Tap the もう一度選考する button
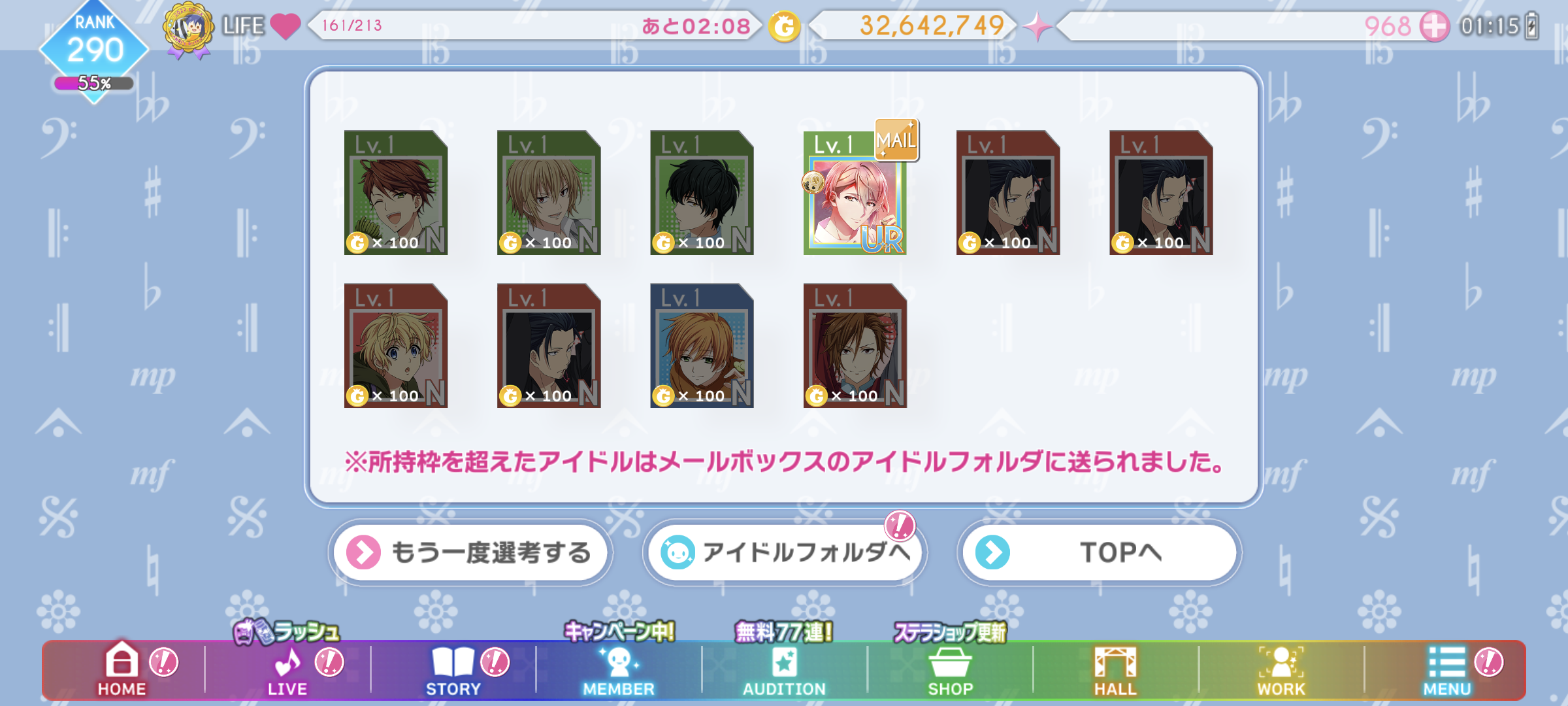The height and width of the screenshot is (706, 1568). (x=470, y=552)
